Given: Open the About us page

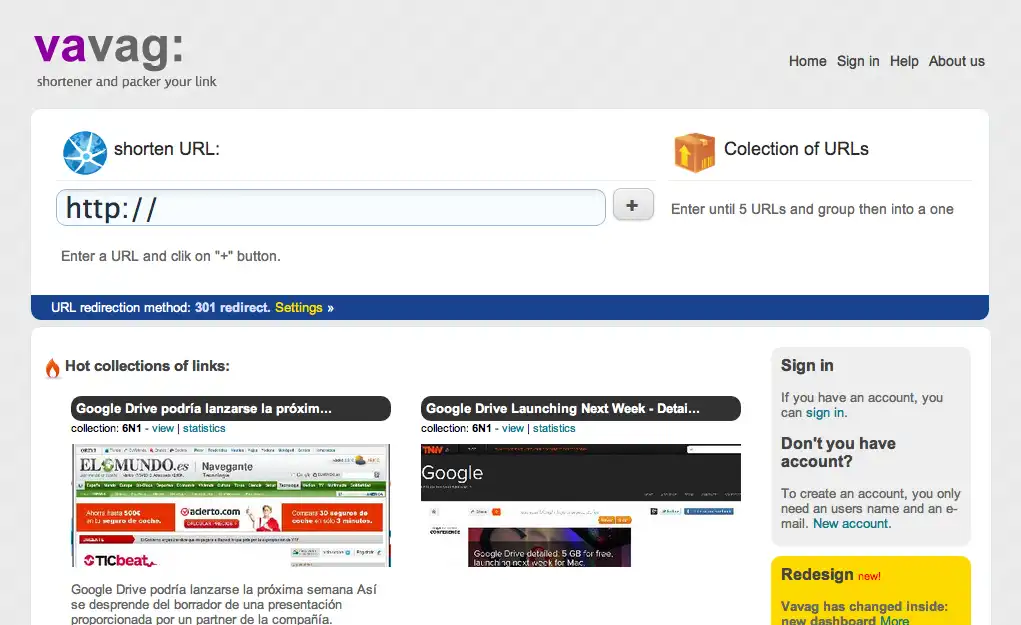Looking at the screenshot, I should click(x=957, y=61).
